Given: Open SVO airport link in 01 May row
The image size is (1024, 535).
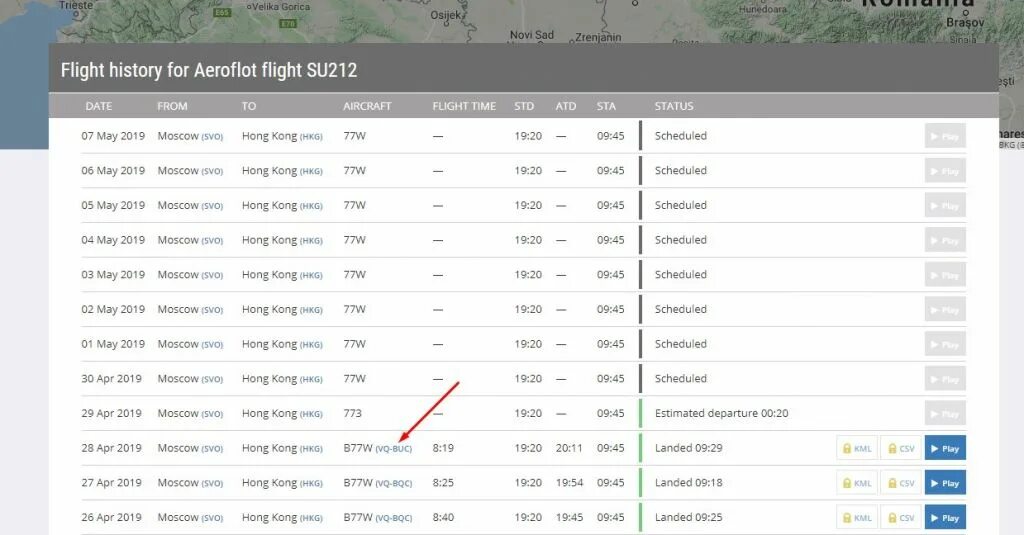Looking at the screenshot, I should [212, 345].
